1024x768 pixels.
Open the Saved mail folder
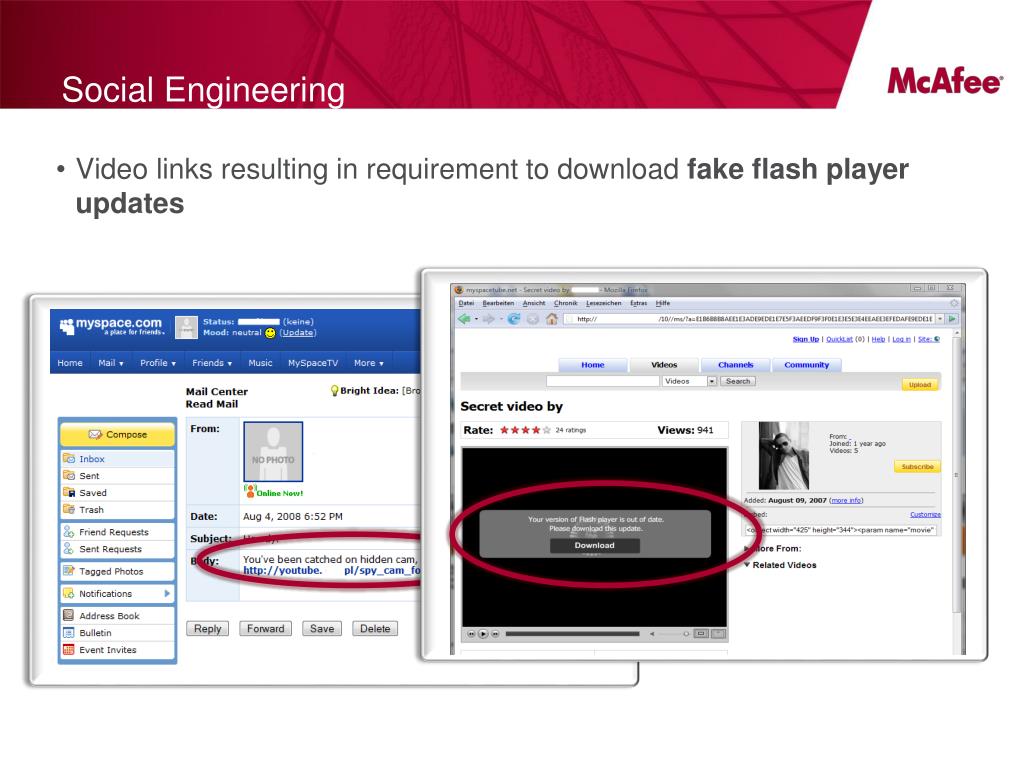click(x=118, y=493)
